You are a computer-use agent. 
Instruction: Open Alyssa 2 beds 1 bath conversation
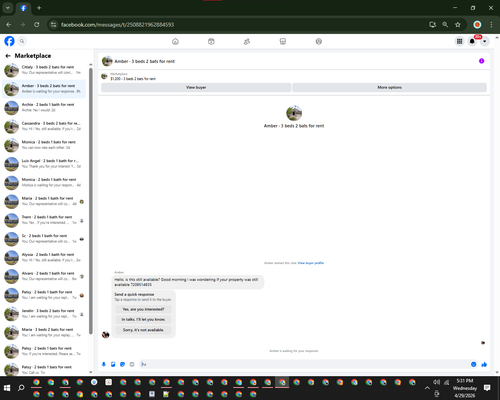(x=44, y=257)
